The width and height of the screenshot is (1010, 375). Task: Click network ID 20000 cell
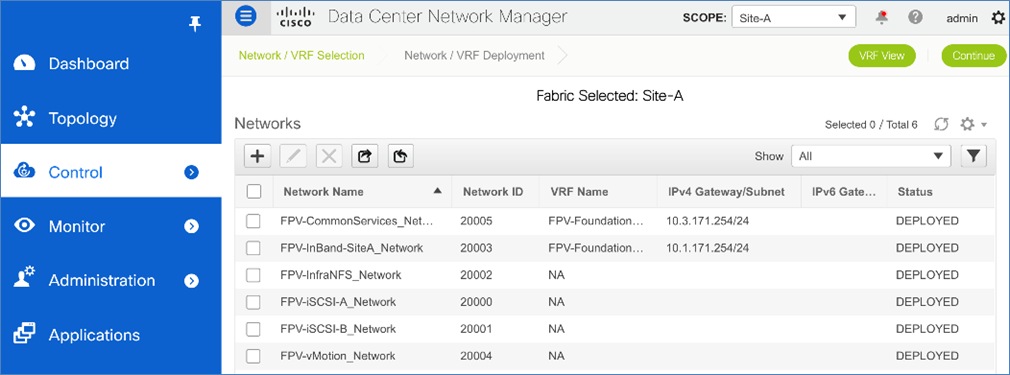(476, 302)
